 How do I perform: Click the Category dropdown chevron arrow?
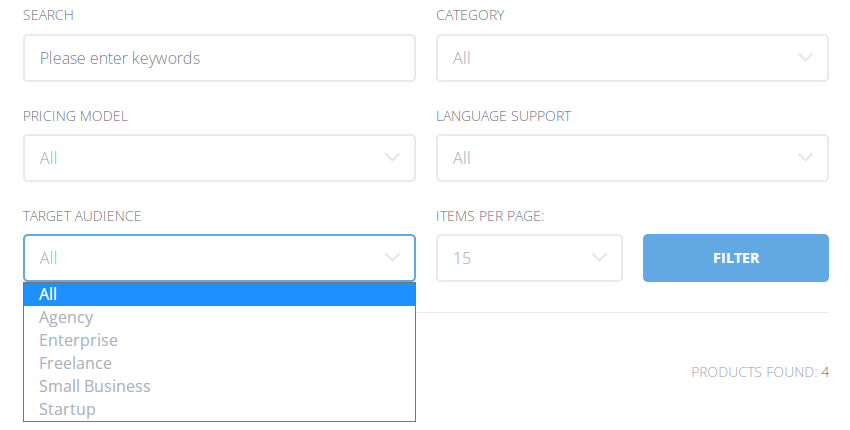806,58
